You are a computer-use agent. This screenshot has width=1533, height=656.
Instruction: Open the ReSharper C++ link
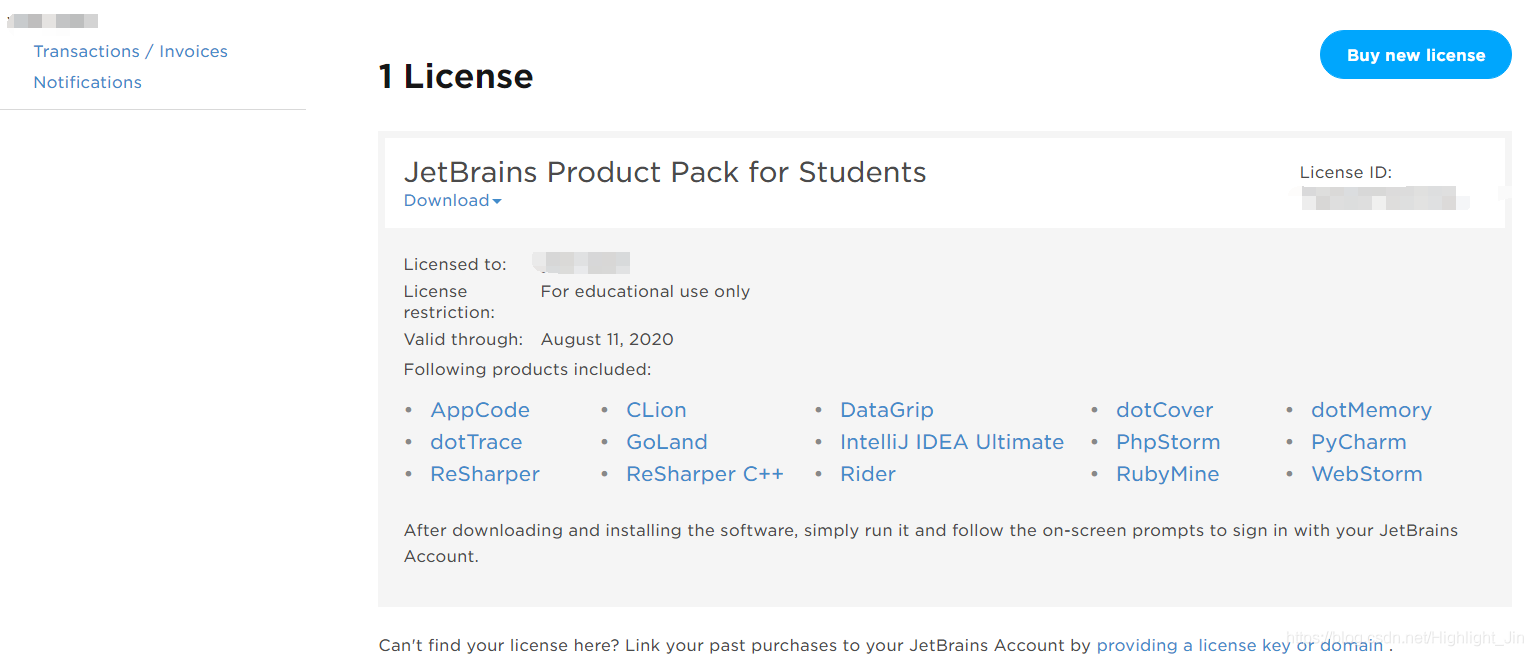click(705, 474)
